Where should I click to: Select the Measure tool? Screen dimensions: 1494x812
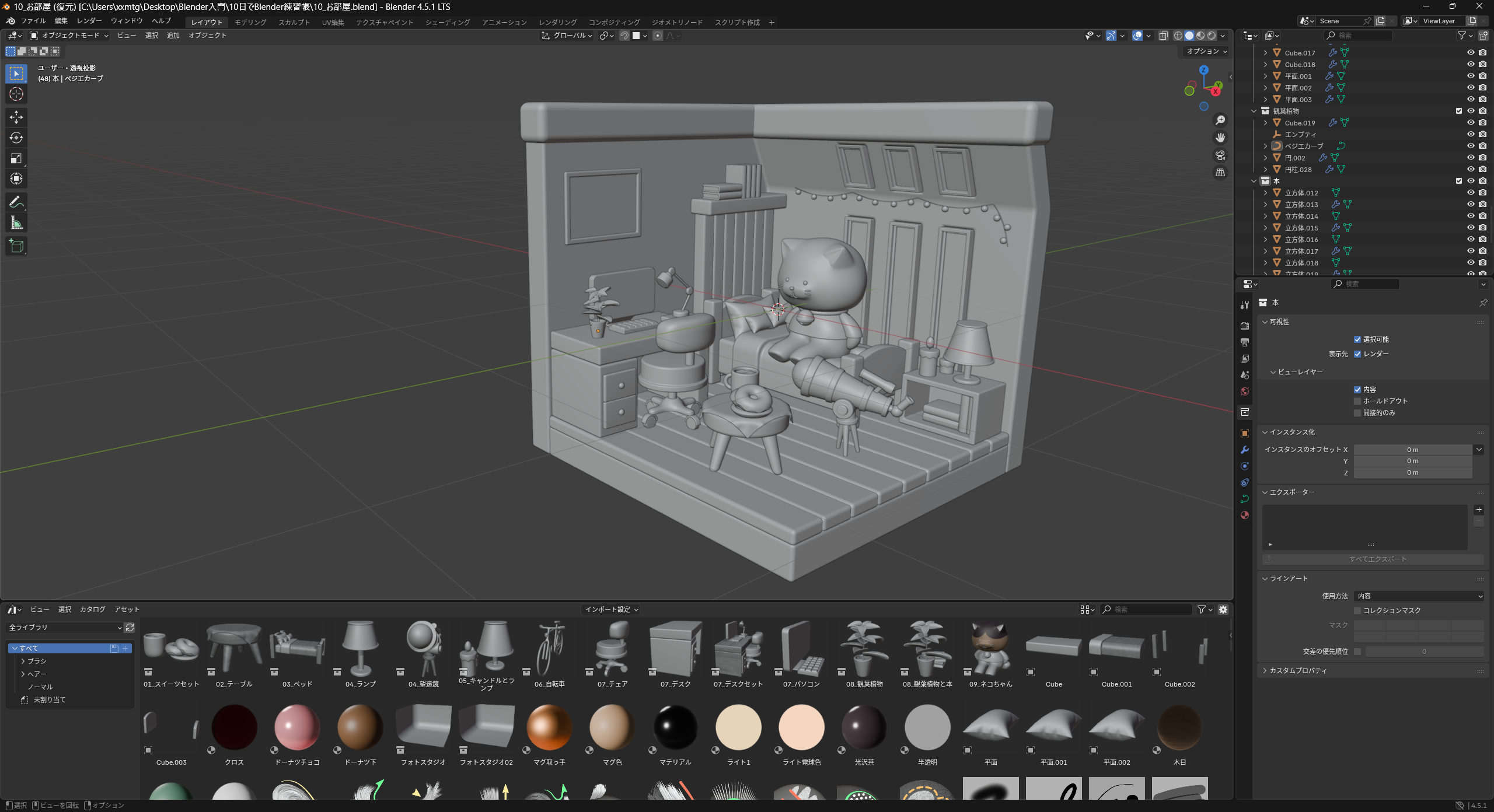coord(16,223)
